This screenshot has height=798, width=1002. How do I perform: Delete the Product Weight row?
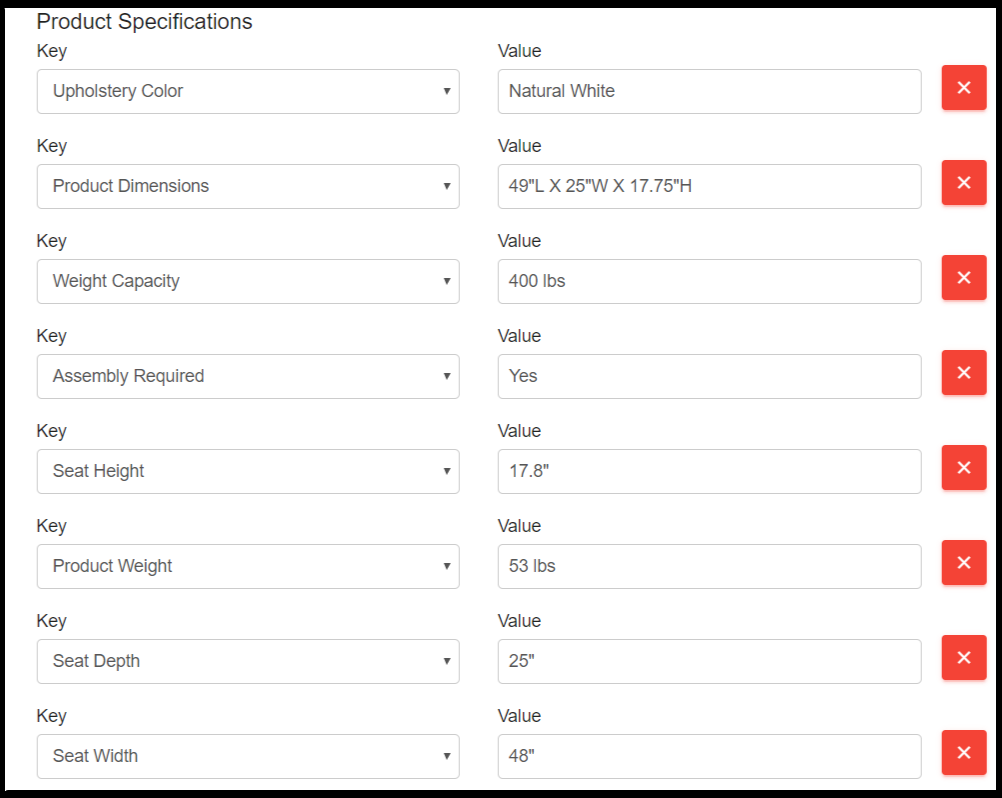tap(964, 562)
